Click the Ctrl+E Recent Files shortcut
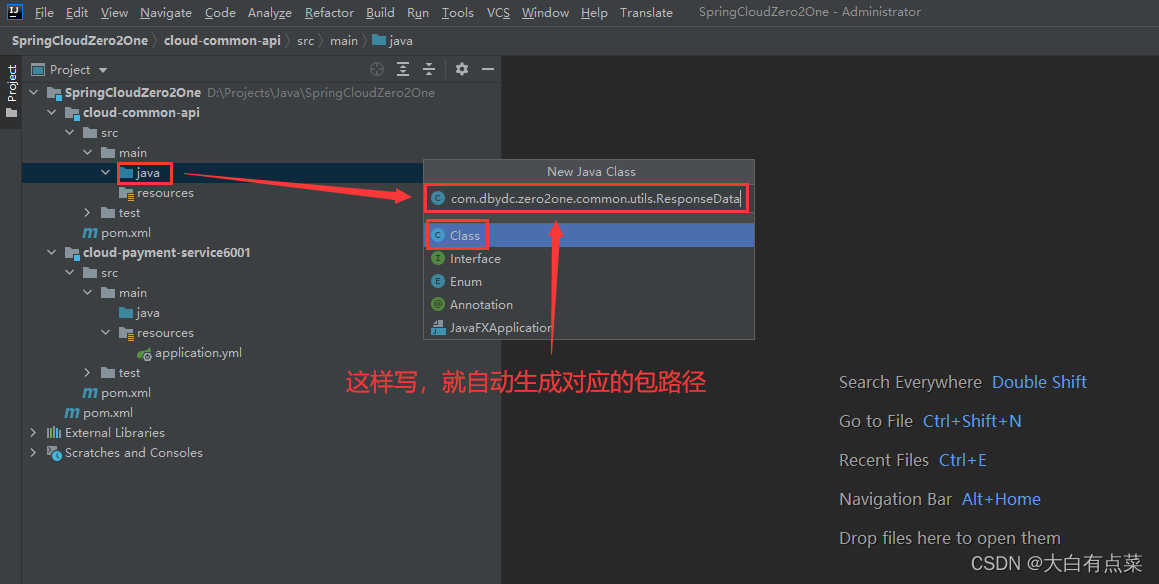The image size is (1159, 584). click(962, 460)
